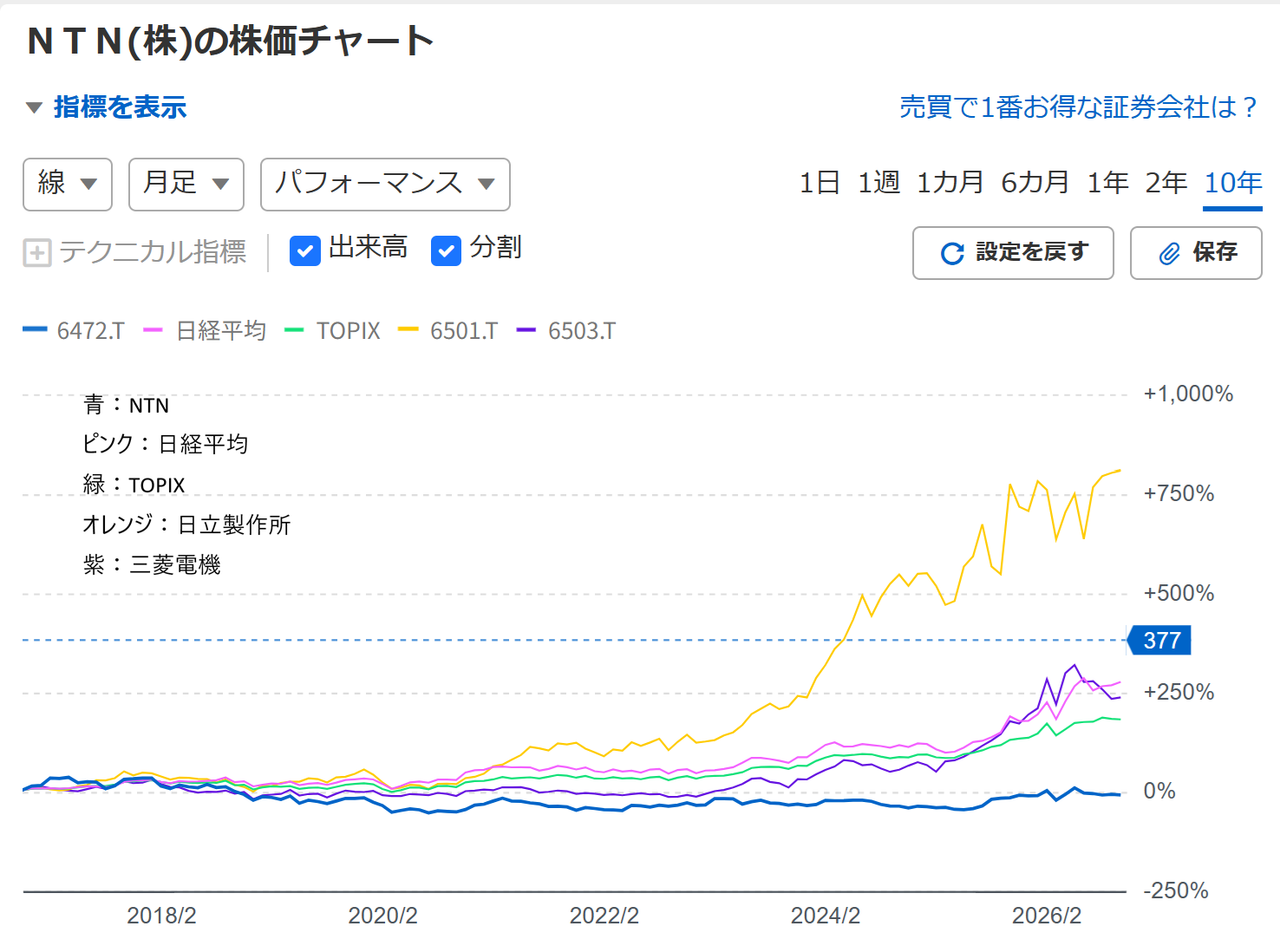
Task: Open the パフォーマンス display mode dropdown
Action: tap(385, 184)
